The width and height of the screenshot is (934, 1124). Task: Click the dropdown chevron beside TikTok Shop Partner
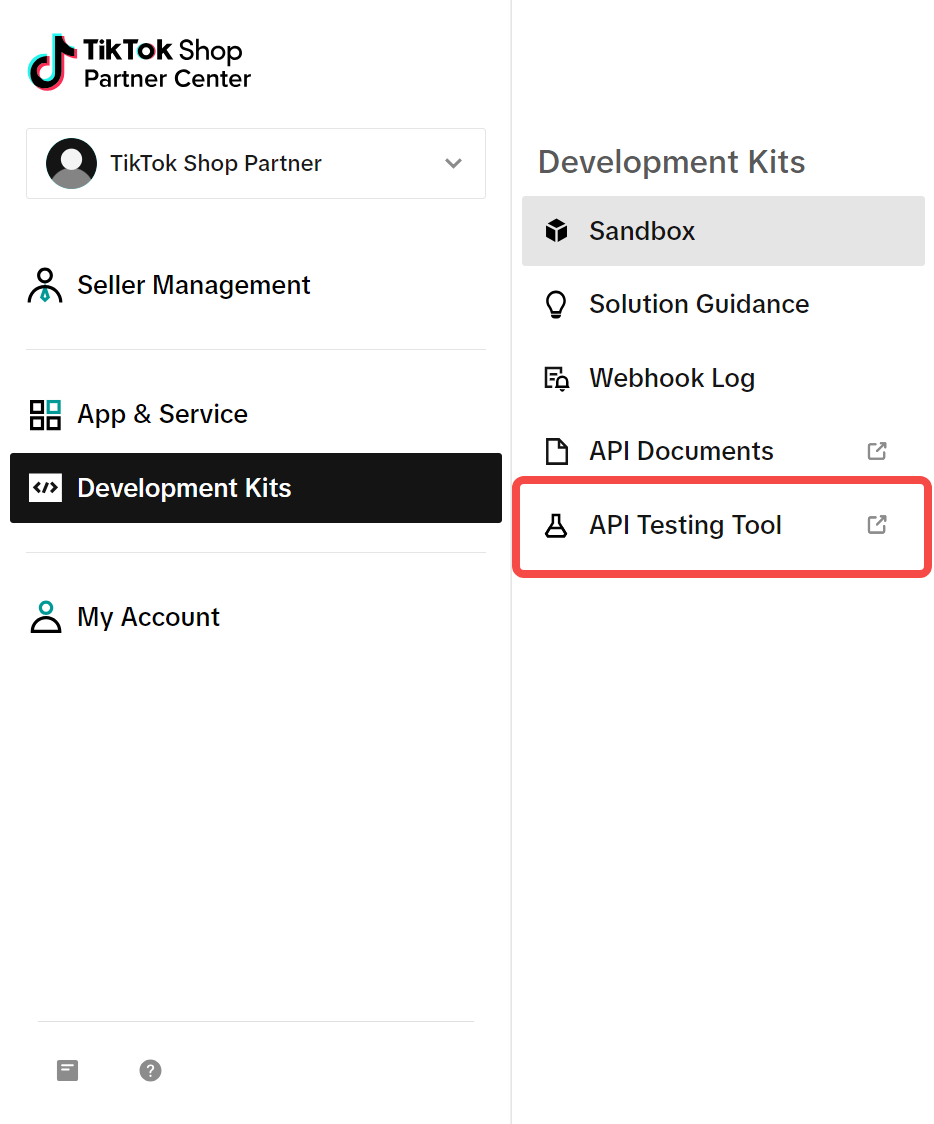point(453,164)
